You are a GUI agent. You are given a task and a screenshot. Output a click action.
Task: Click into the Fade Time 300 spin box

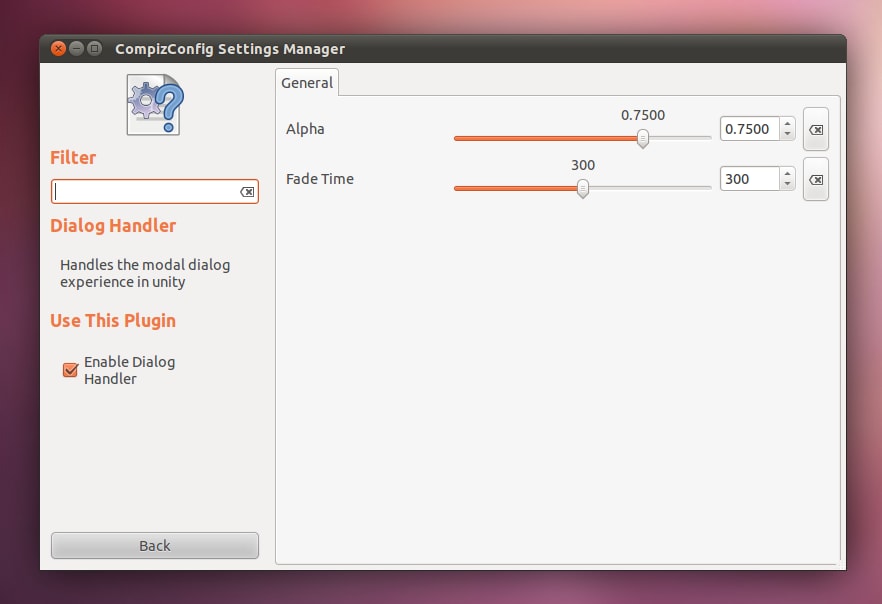(x=750, y=179)
